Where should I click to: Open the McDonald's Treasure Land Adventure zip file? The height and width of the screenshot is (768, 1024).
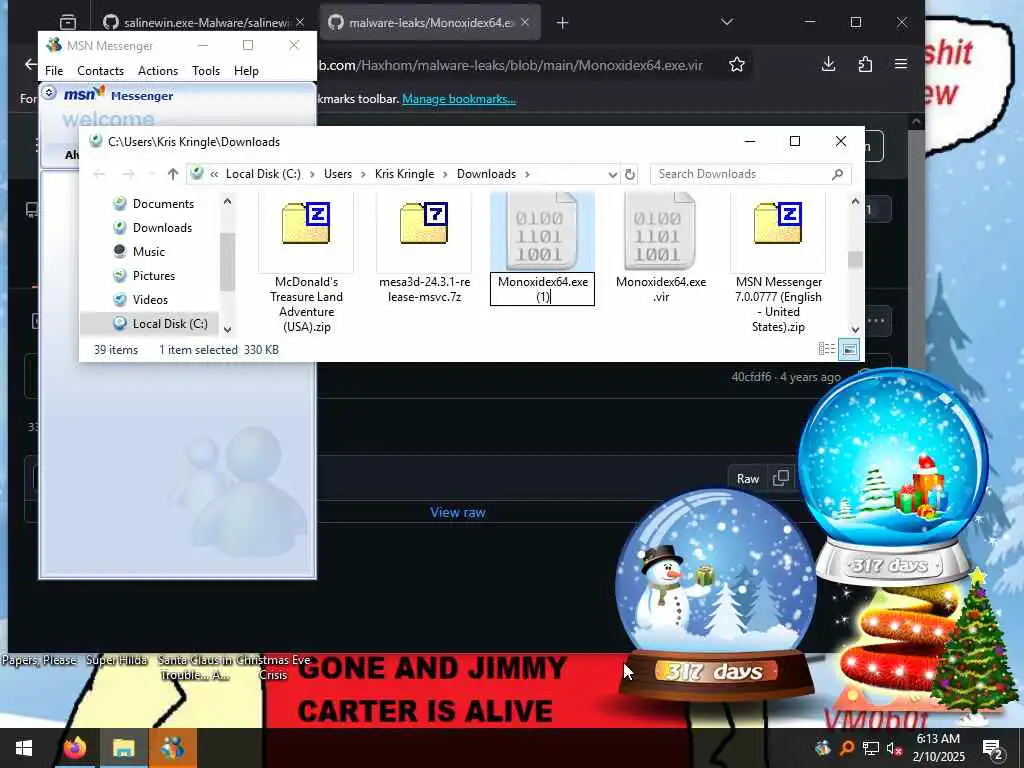click(x=306, y=264)
